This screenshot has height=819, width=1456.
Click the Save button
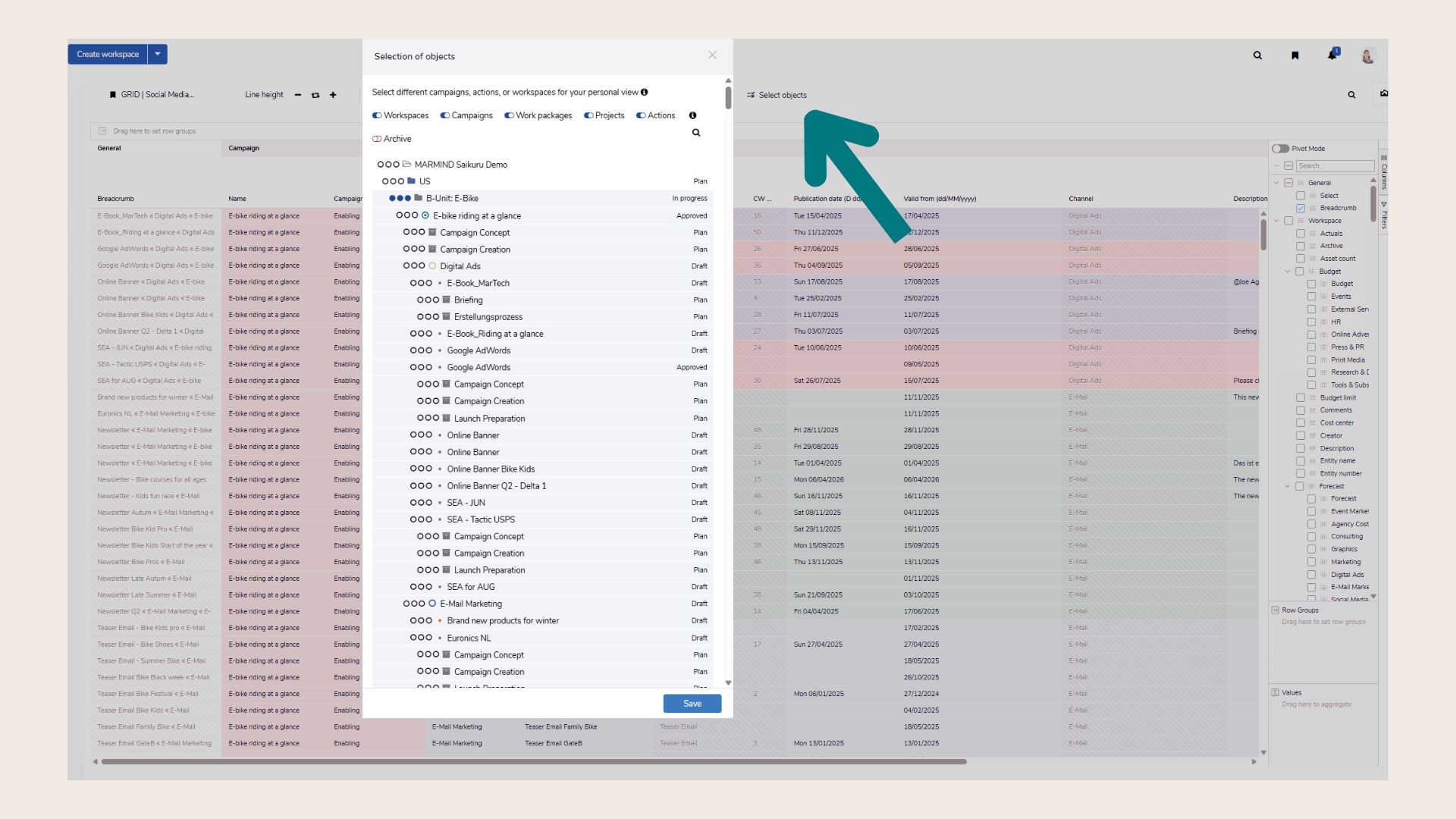(692, 704)
